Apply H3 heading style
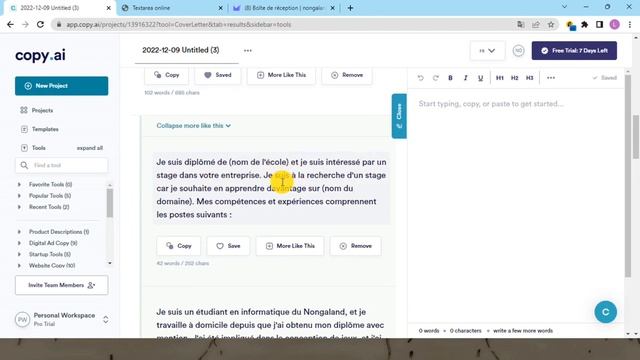 click(529, 78)
